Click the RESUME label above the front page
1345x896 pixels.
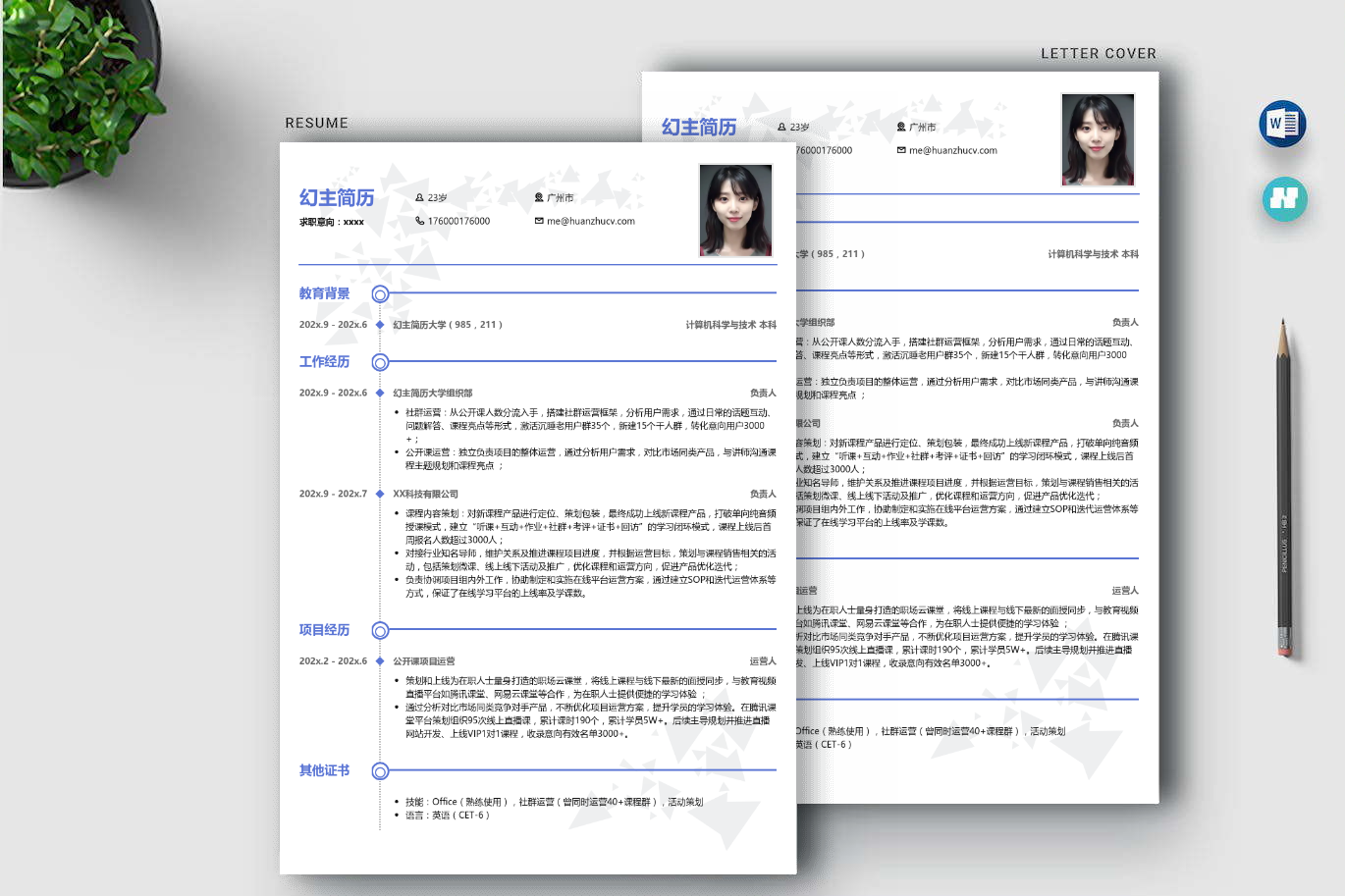pyautogui.click(x=317, y=123)
